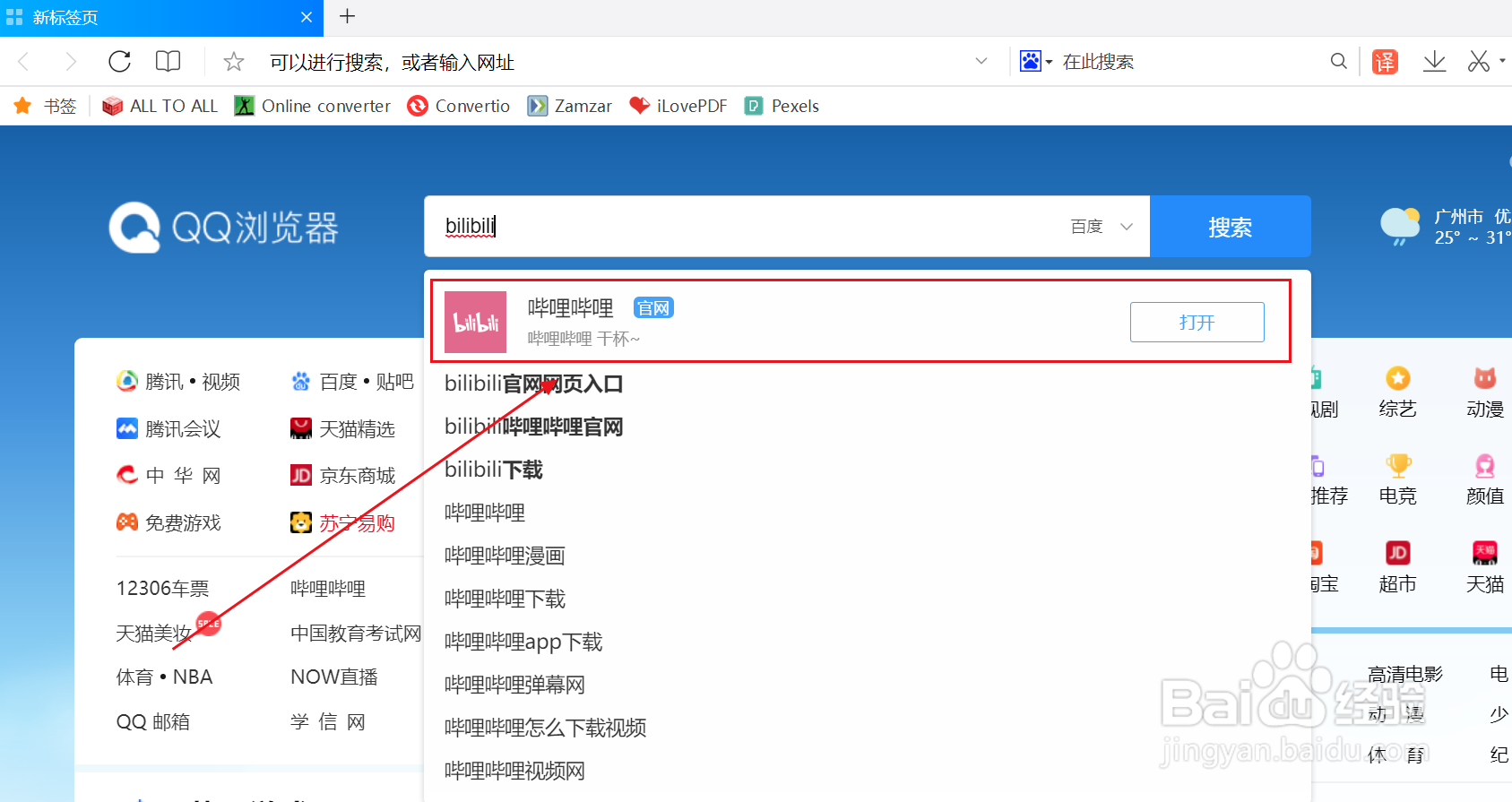Viewport: 1512px width, 802px height.
Task: Open a new tab with plus button
Action: 348,16
